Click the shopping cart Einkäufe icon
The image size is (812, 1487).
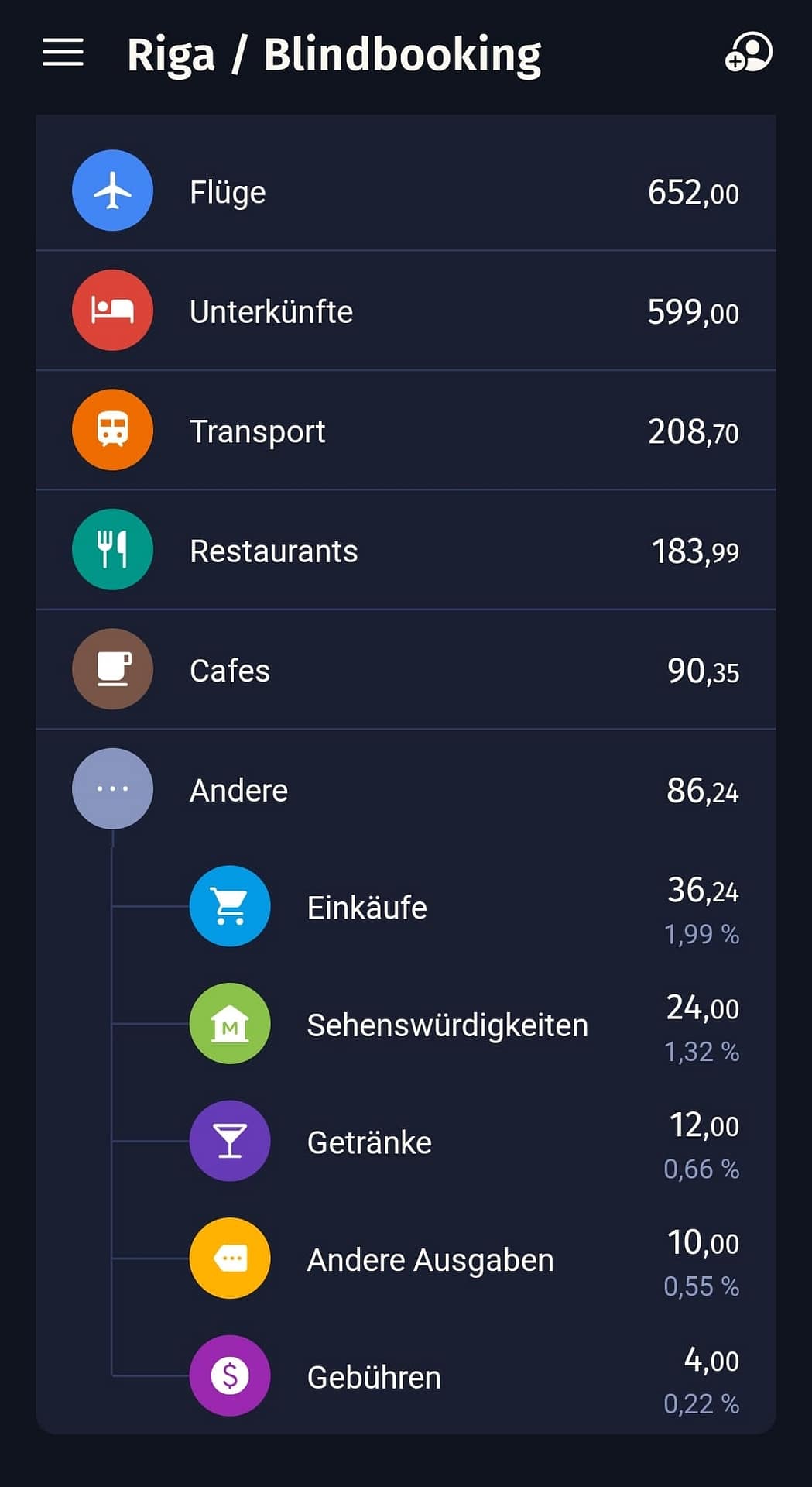click(x=230, y=906)
